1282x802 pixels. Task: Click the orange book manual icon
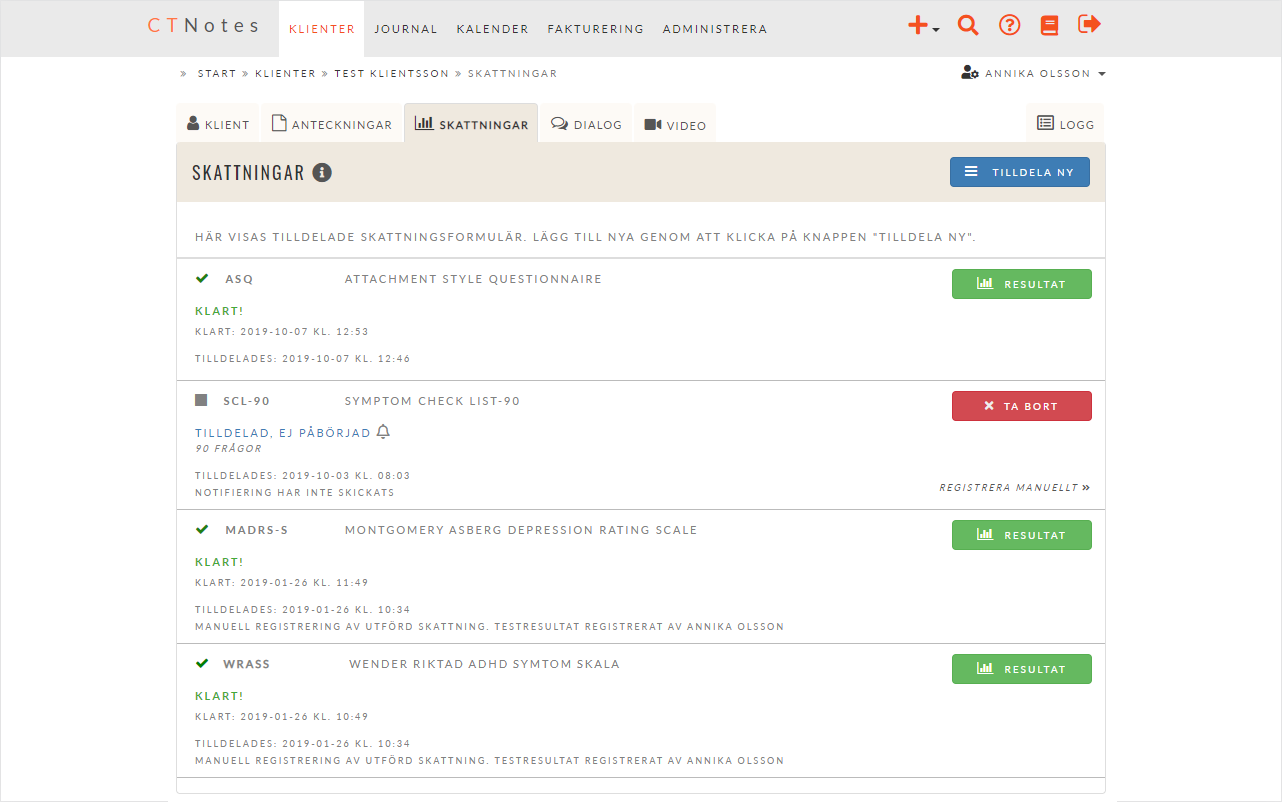pyautogui.click(x=1049, y=26)
